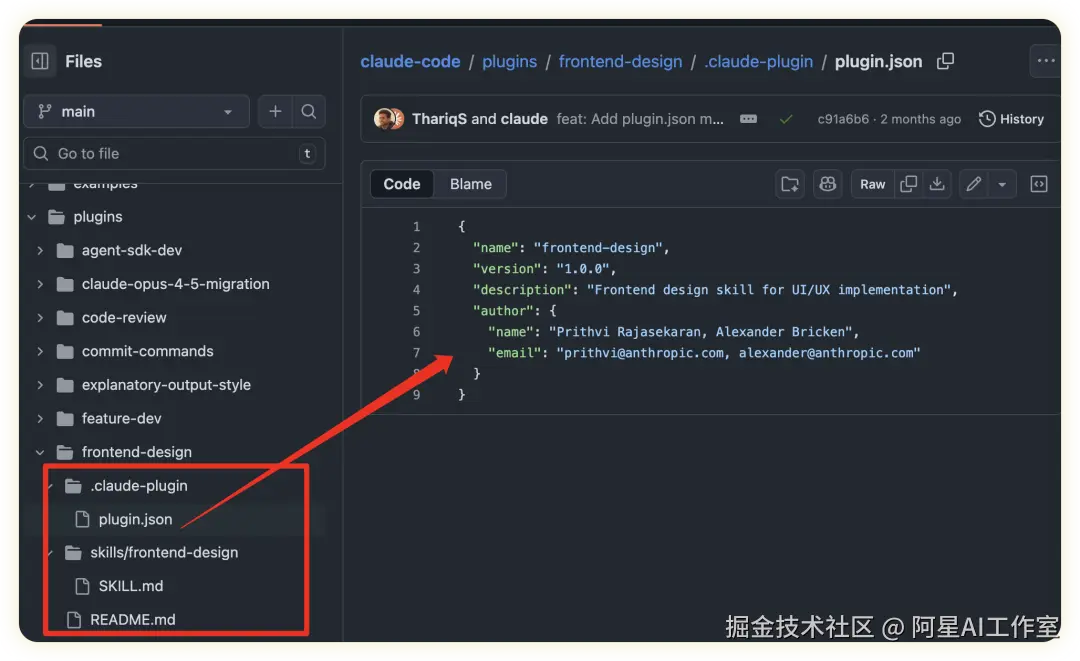1080x661 pixels.
Task: Click line number 1
Action: coord(416,227)
